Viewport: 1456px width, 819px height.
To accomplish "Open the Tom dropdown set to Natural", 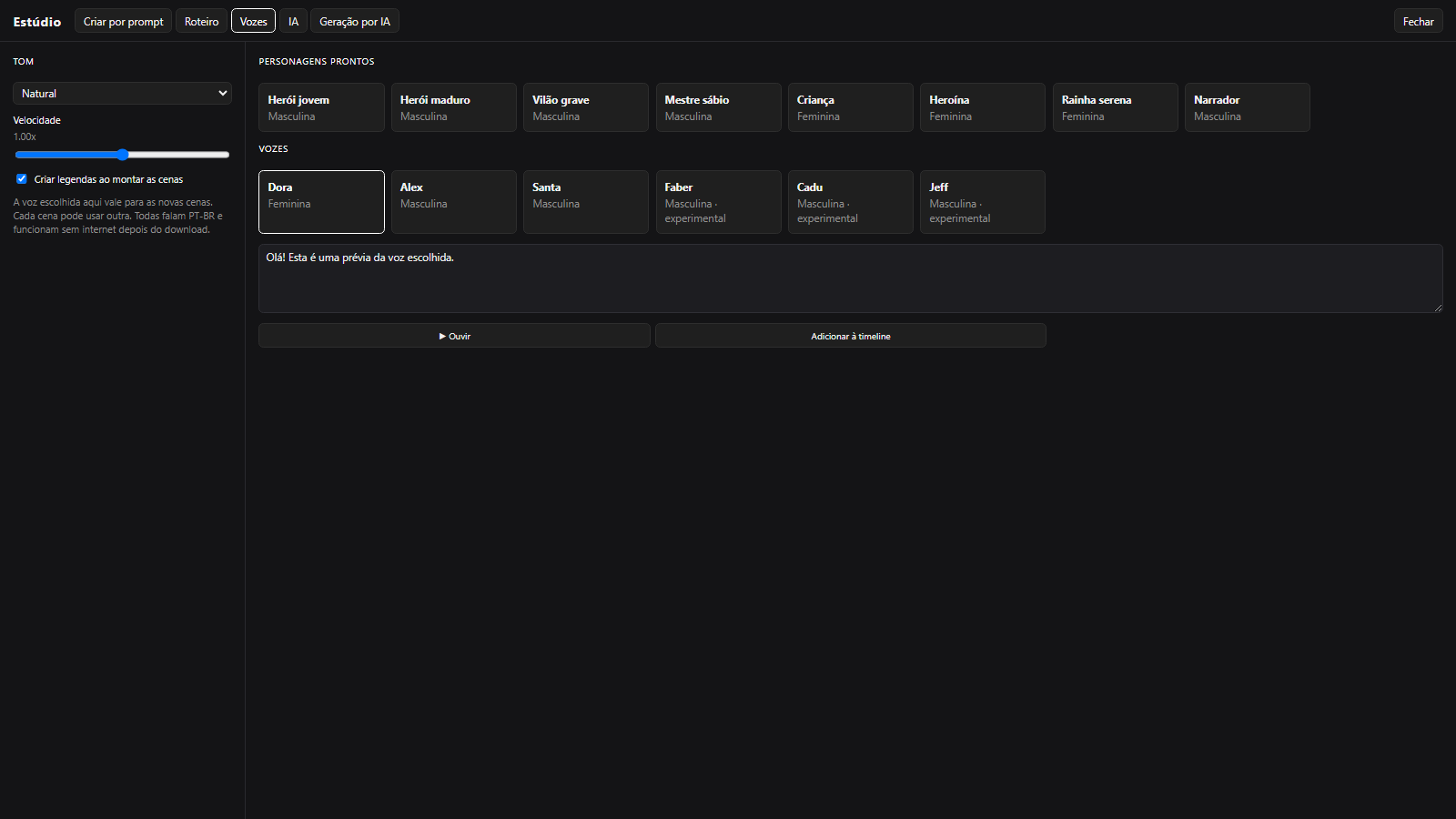I will coord(122,94).
